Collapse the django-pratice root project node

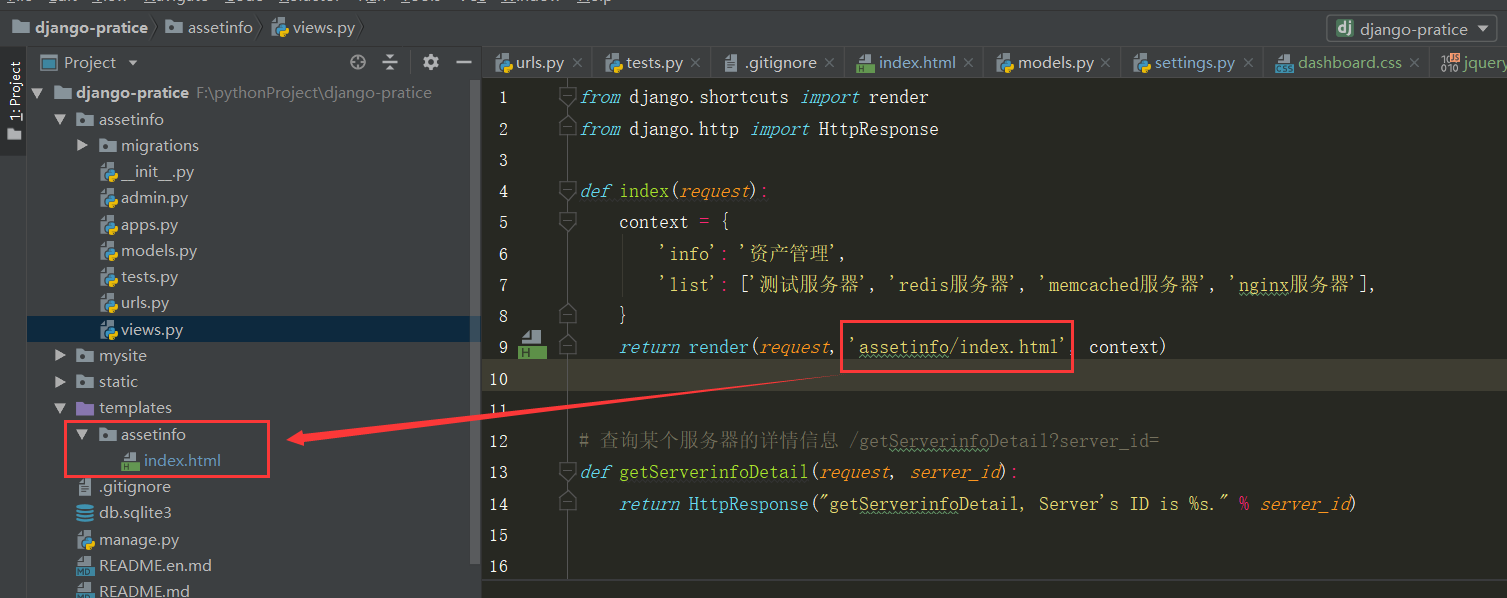tap(39, 93)
